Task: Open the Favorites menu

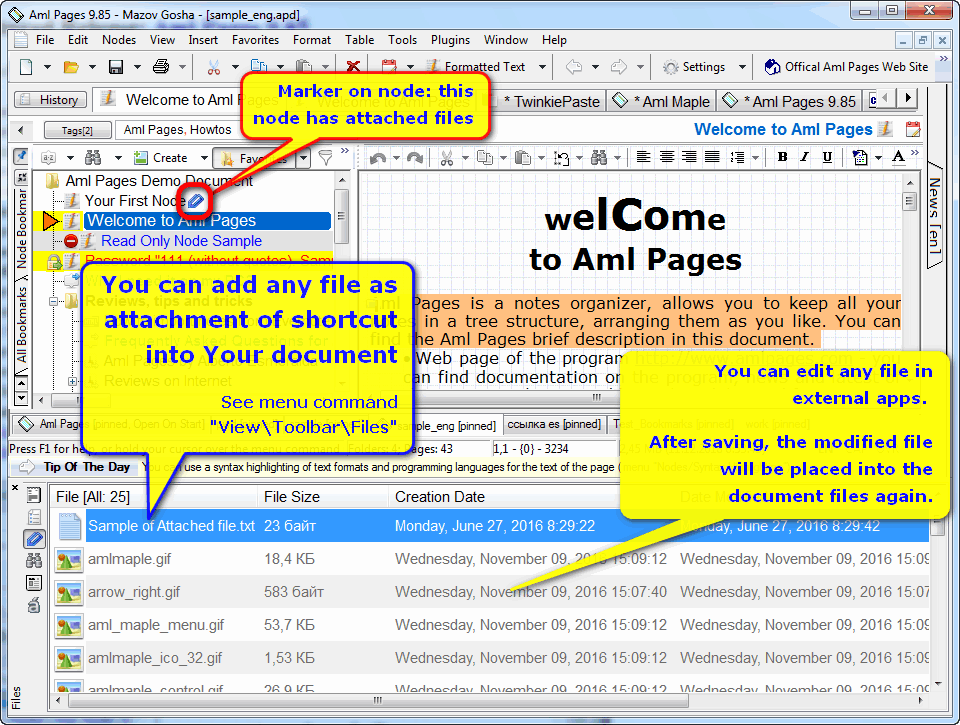Action: (x=255, y=40)
